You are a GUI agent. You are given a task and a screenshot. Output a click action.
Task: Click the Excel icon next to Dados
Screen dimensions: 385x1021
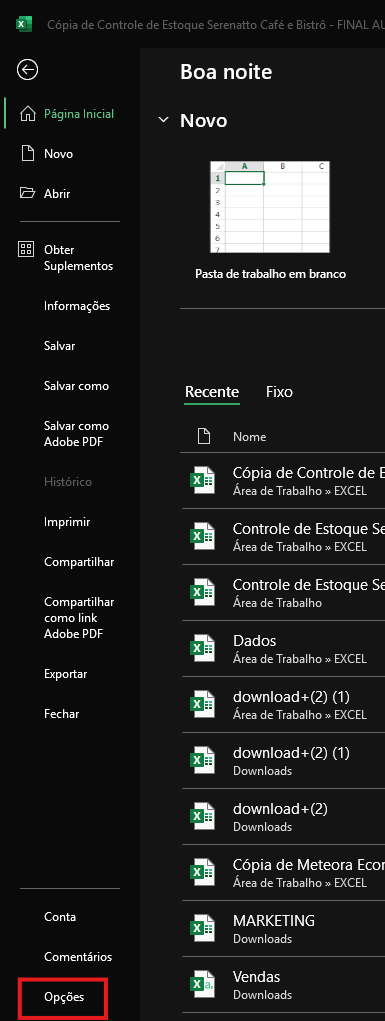click(x=203, y=649)
